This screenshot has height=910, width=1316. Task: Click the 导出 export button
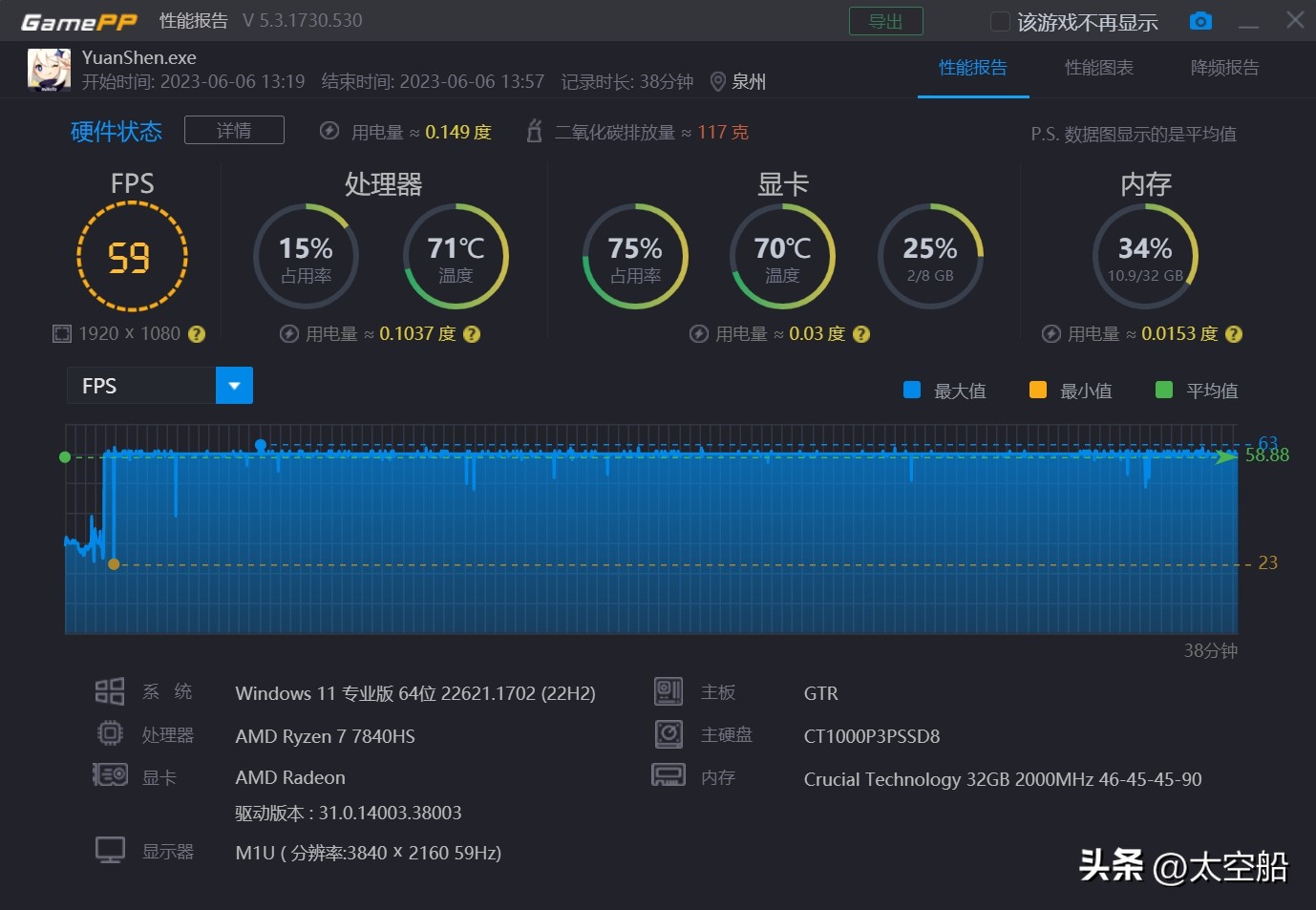tap(886, 21)
